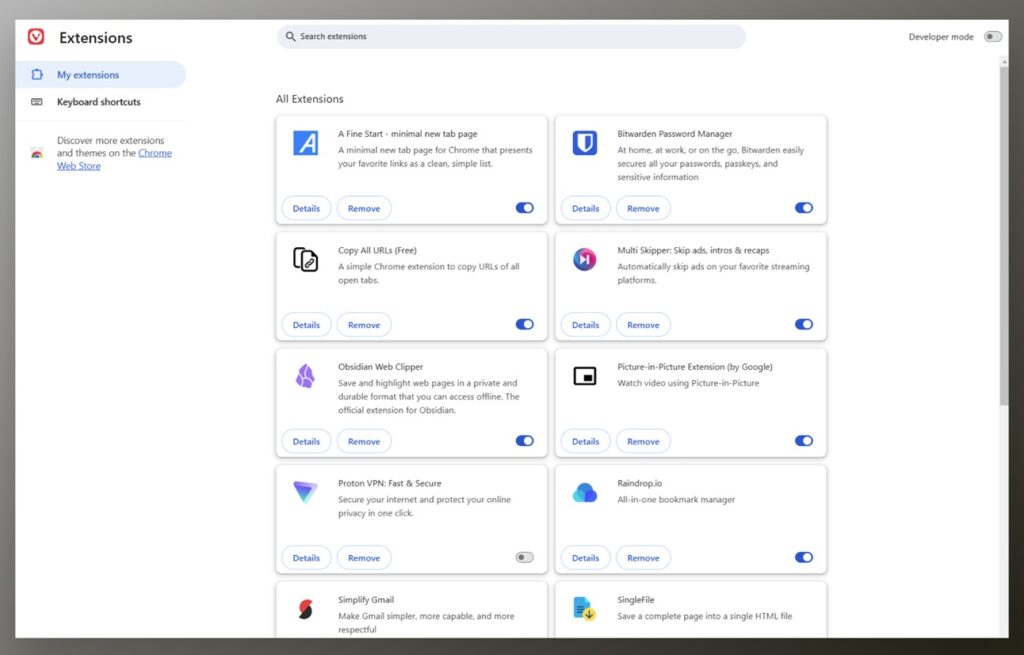
Task: Click "Watch video using Picture-in-Picture" description
Action: pyautogui.click(x=688, y=383)
